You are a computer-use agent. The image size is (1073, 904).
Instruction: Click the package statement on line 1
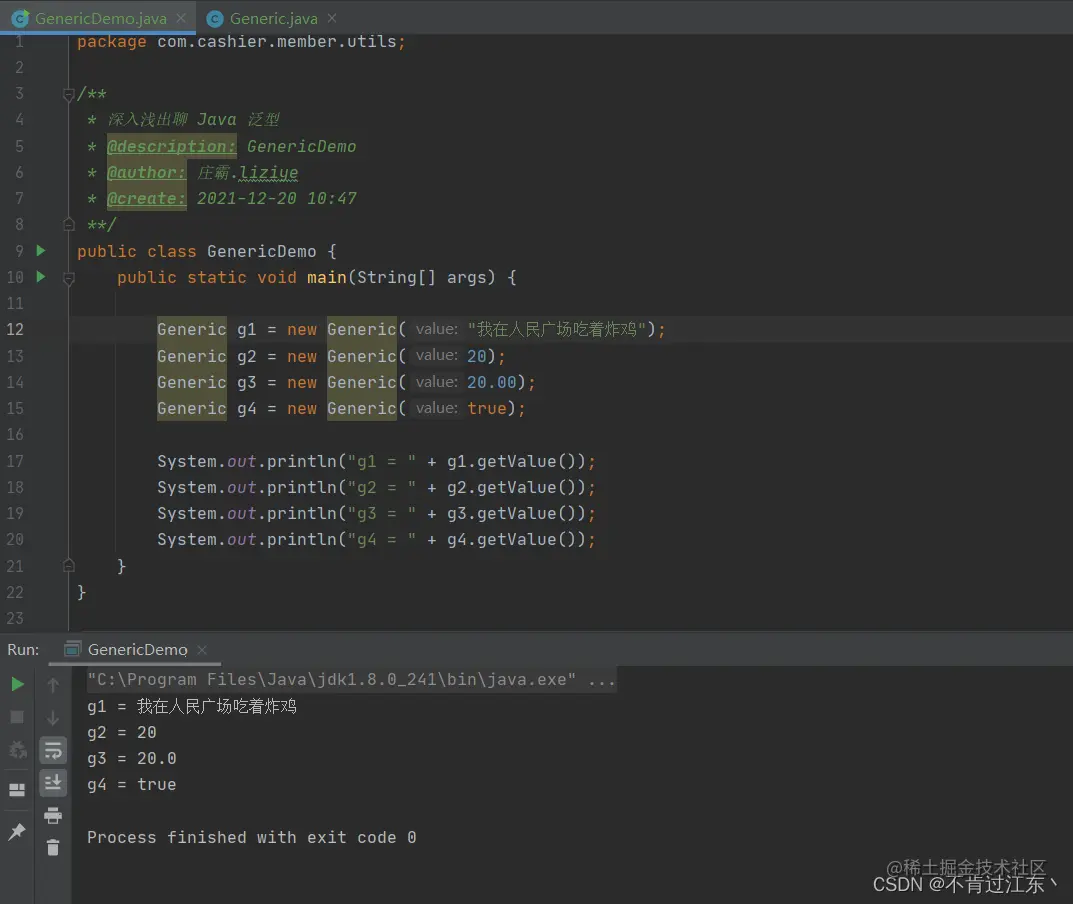(241, 42)
